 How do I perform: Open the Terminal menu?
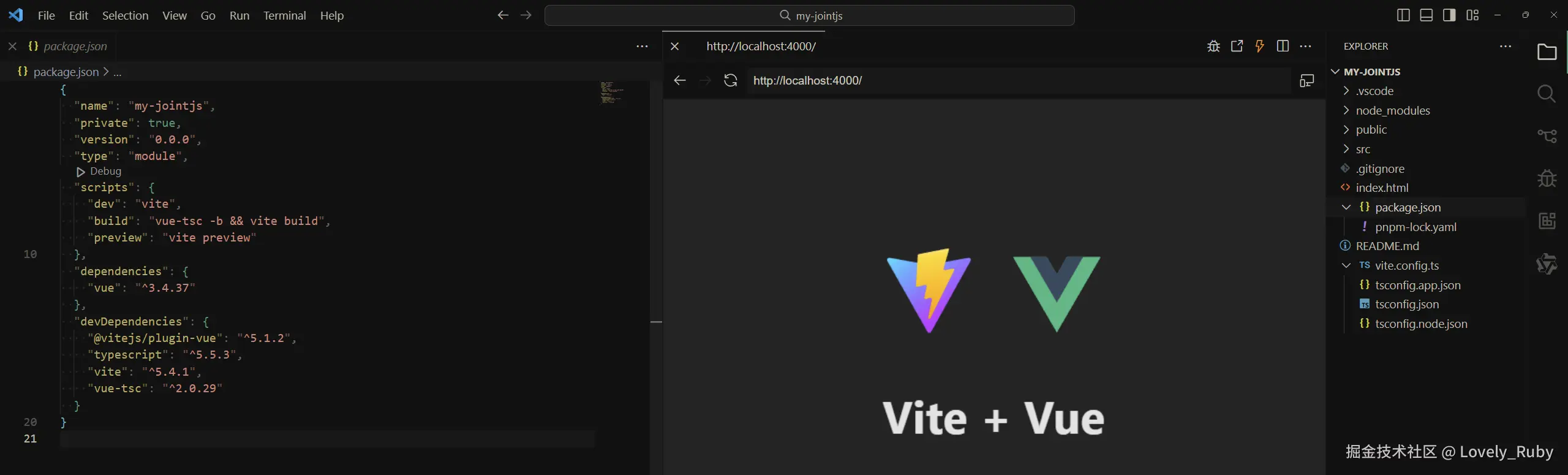point(285,15)
